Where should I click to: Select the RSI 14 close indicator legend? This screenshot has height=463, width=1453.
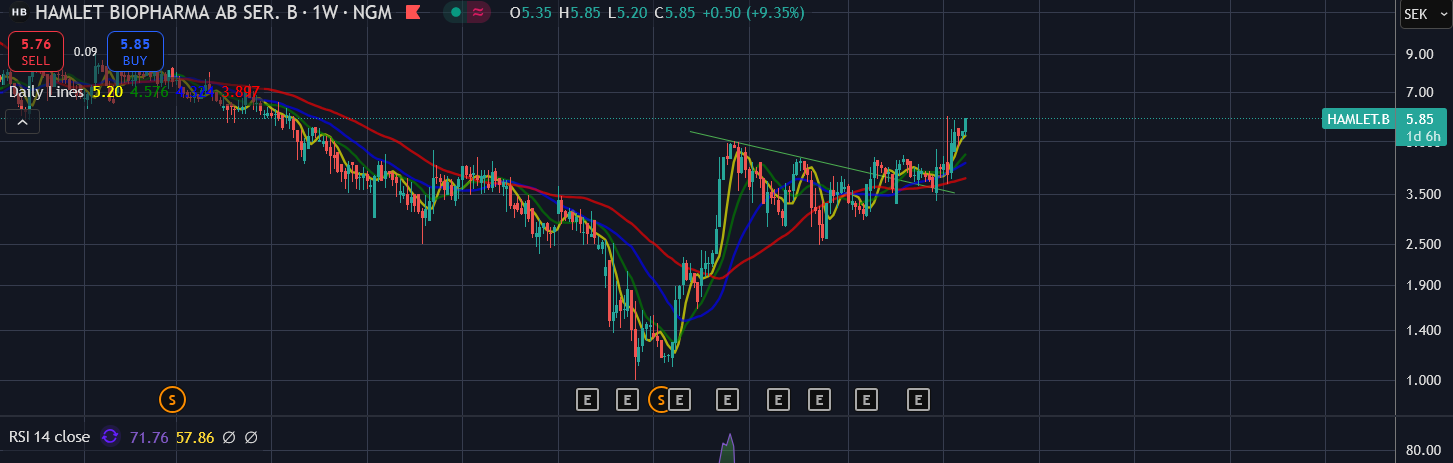point(50,437)
